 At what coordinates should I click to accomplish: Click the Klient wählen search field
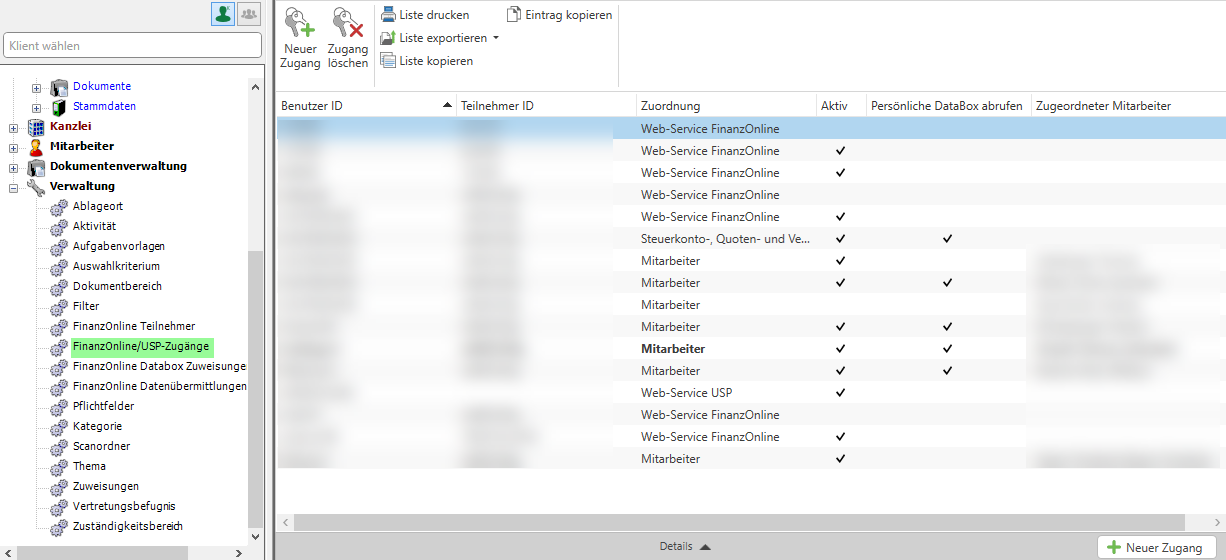(x=132, y=46)
